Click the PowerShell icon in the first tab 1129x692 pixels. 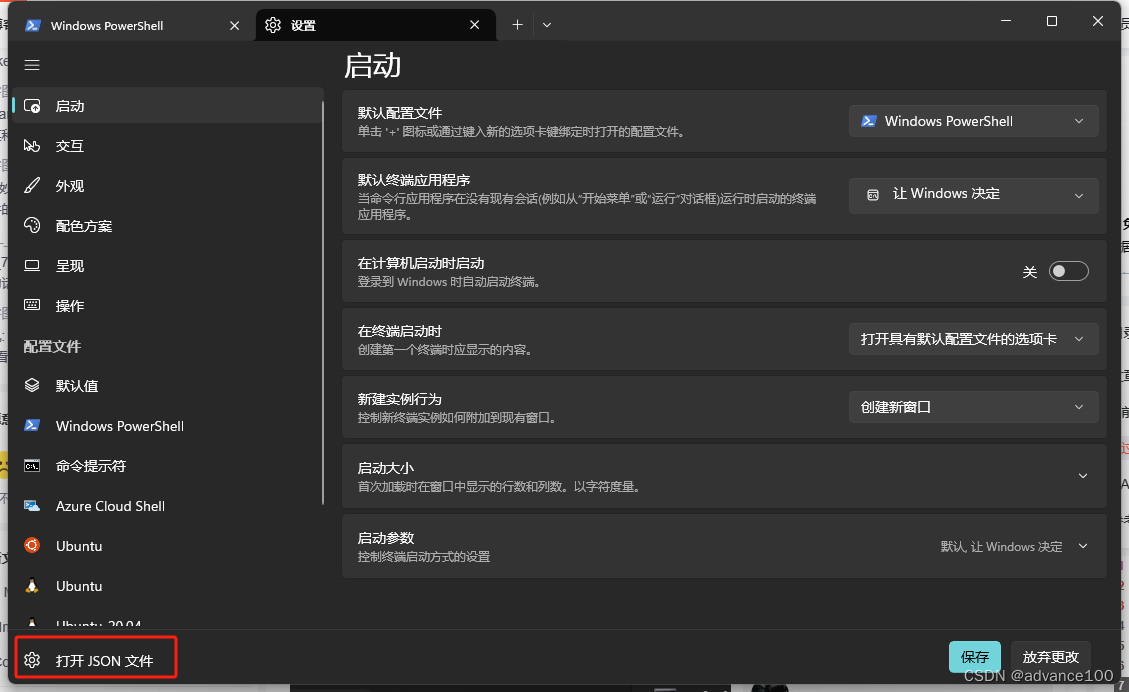tap(32, 25)
